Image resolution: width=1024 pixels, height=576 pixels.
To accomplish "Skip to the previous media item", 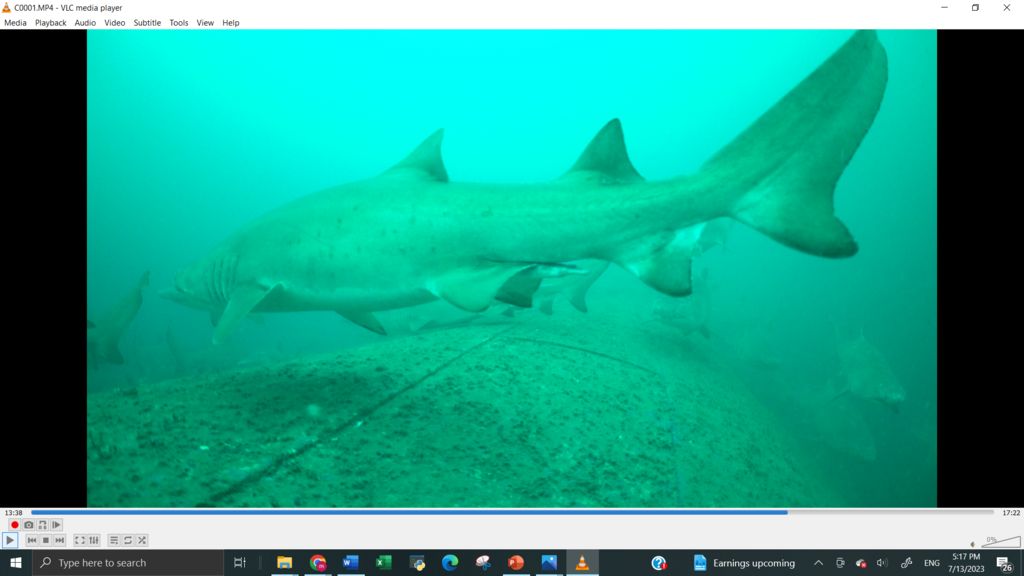I will pyautogui.click(x=32, y=540).
